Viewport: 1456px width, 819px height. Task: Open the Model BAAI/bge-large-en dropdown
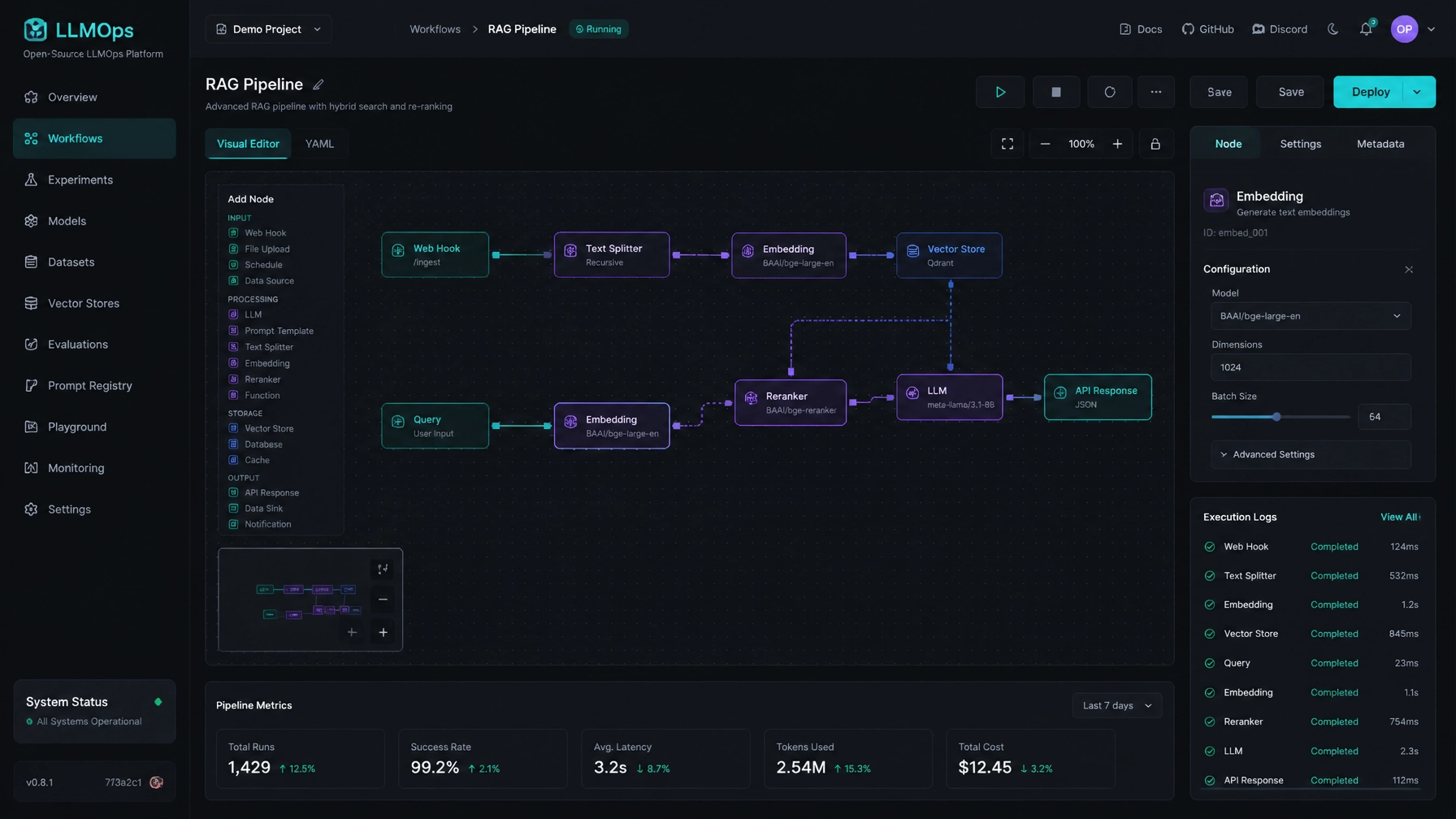(x=1311, y=316)
